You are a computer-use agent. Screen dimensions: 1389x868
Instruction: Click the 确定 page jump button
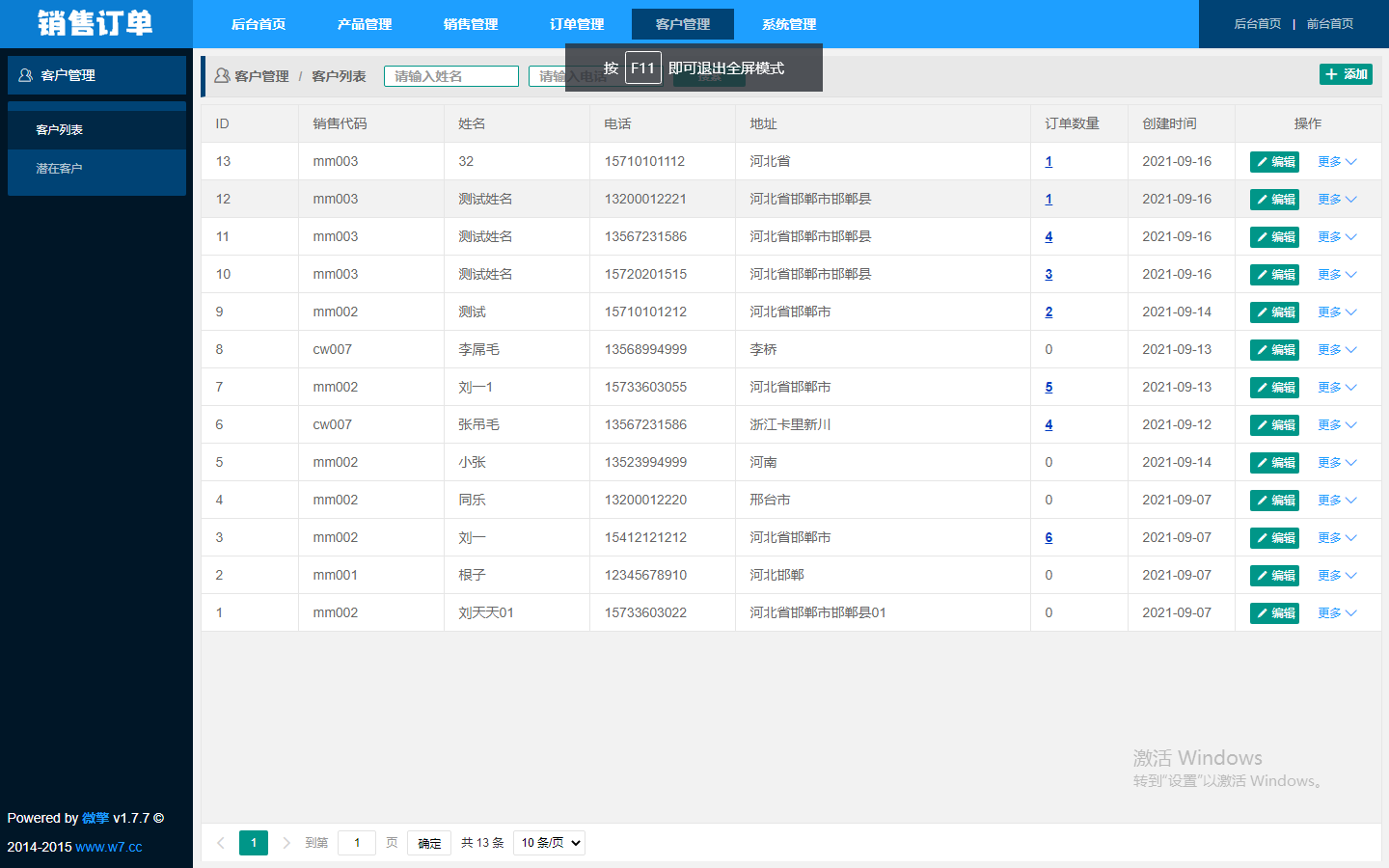click(x=428, y=842)
